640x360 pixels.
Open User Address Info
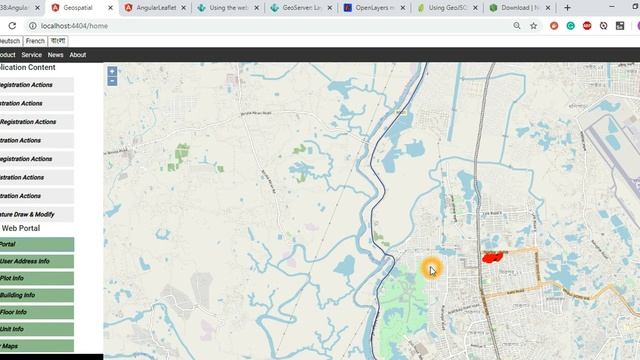coord(37,261)
